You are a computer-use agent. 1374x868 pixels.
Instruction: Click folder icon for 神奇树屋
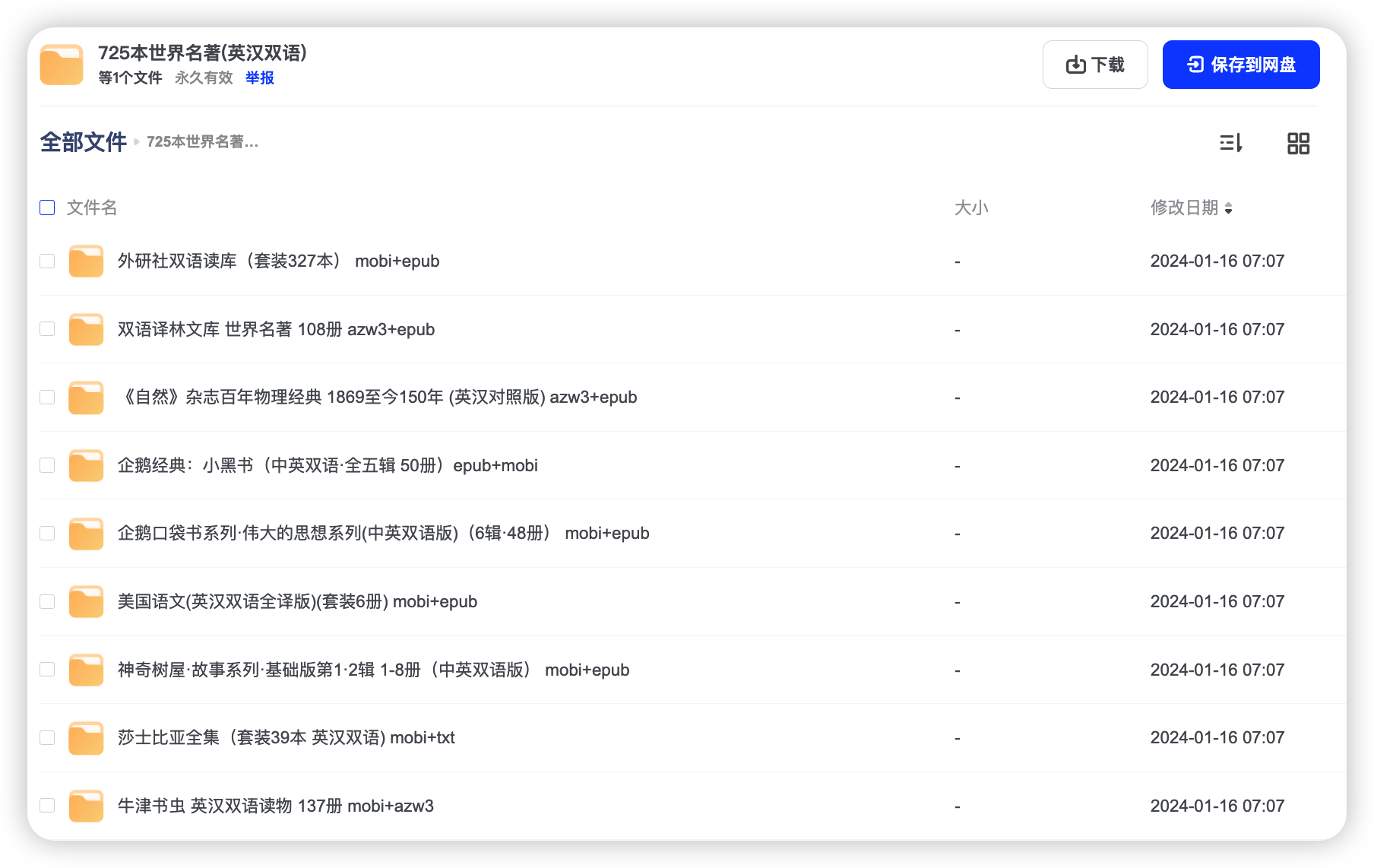(x=86, y=670)
